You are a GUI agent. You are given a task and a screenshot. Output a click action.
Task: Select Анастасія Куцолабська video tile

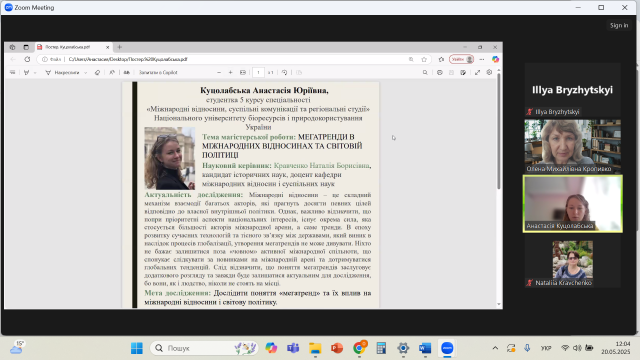(572, 204)
